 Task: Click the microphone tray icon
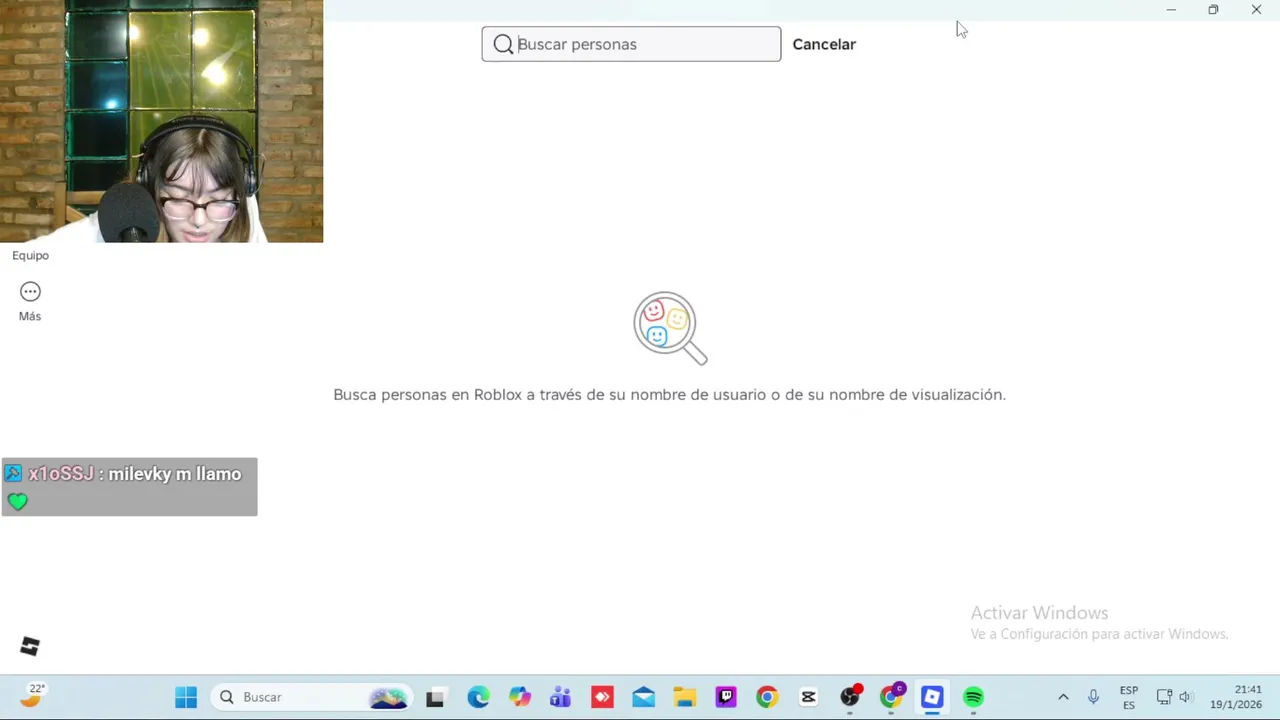[x=1093, y=697]
